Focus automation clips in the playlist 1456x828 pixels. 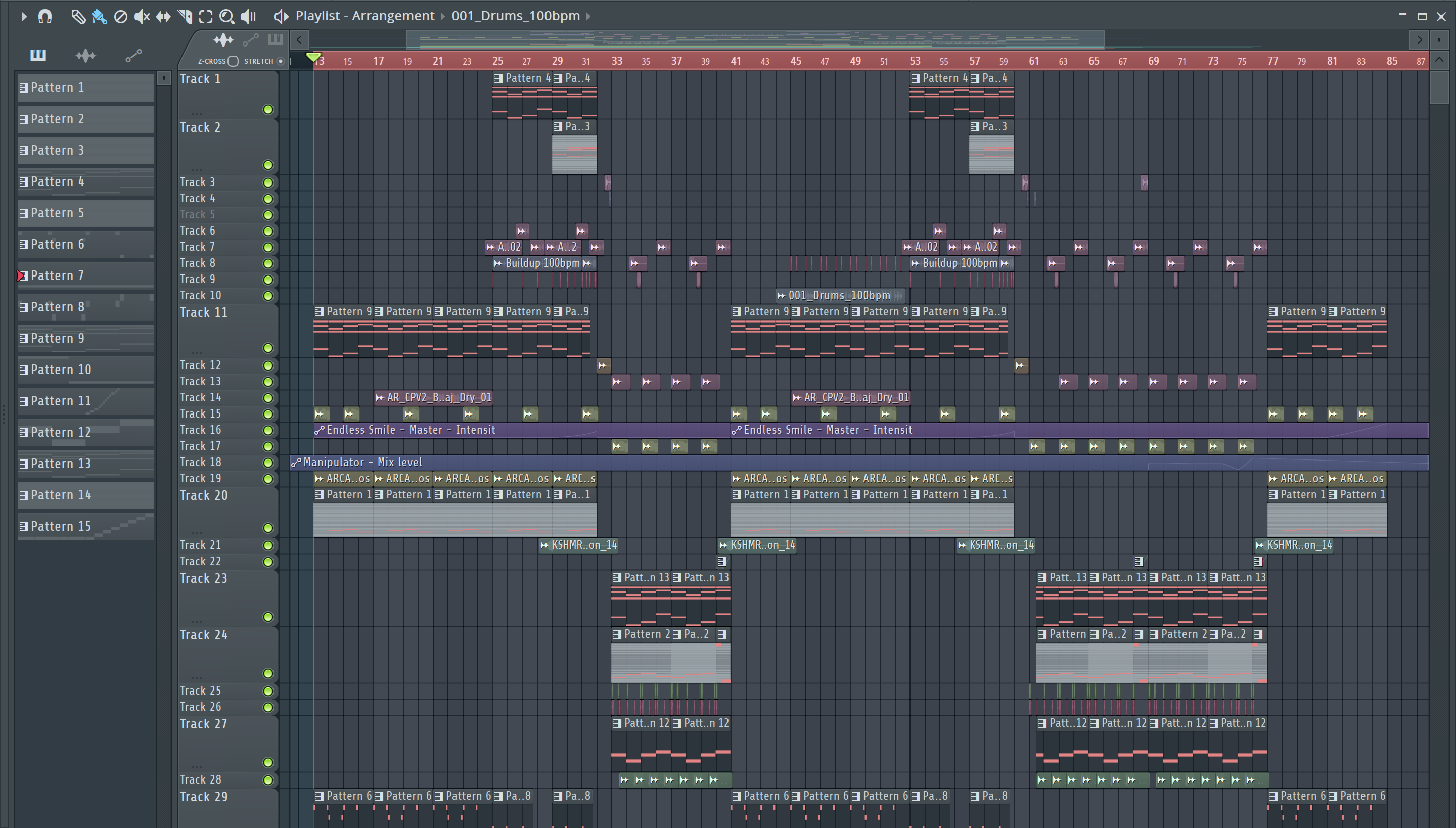[251, 40]
